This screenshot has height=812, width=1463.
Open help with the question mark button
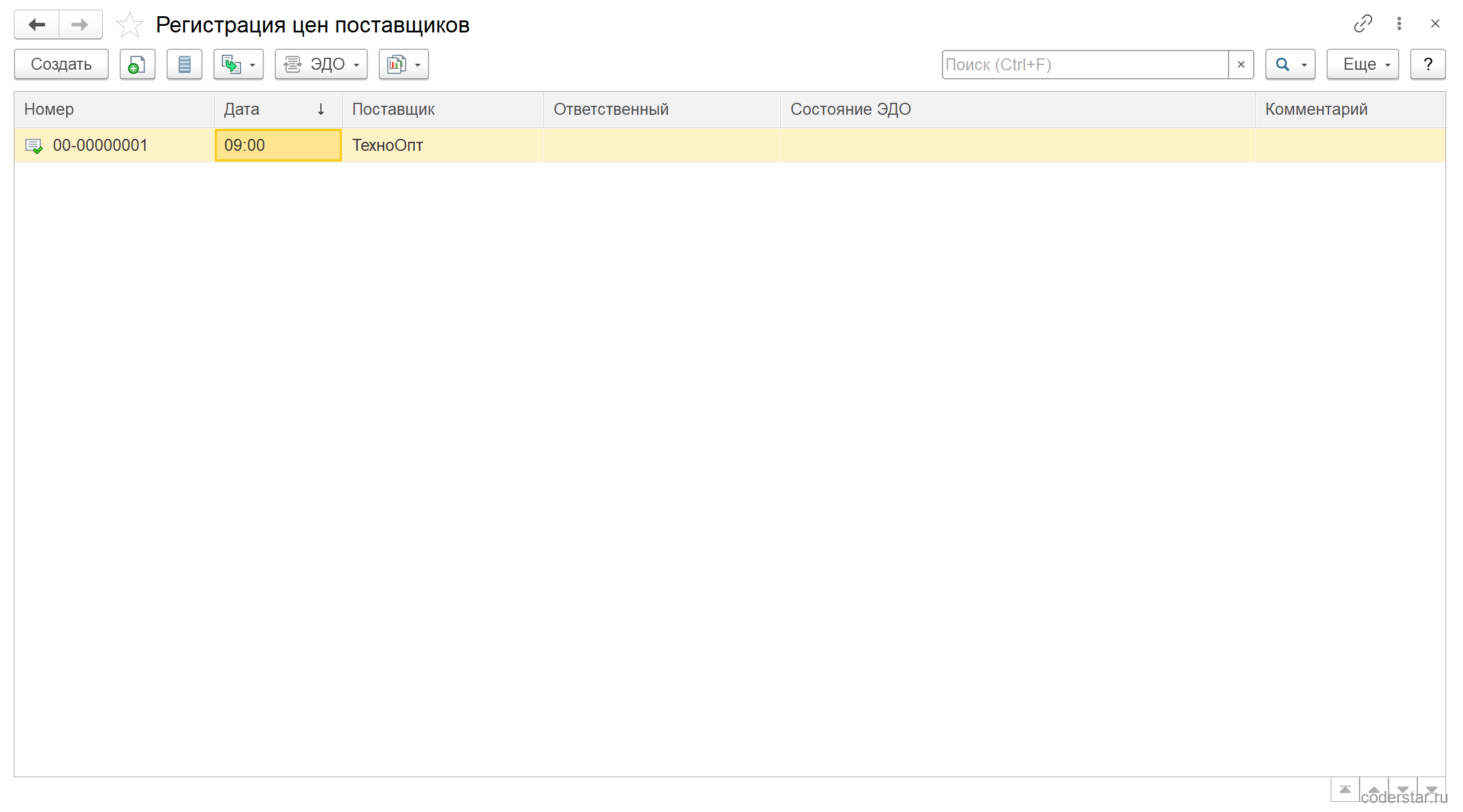(1428, 64)
